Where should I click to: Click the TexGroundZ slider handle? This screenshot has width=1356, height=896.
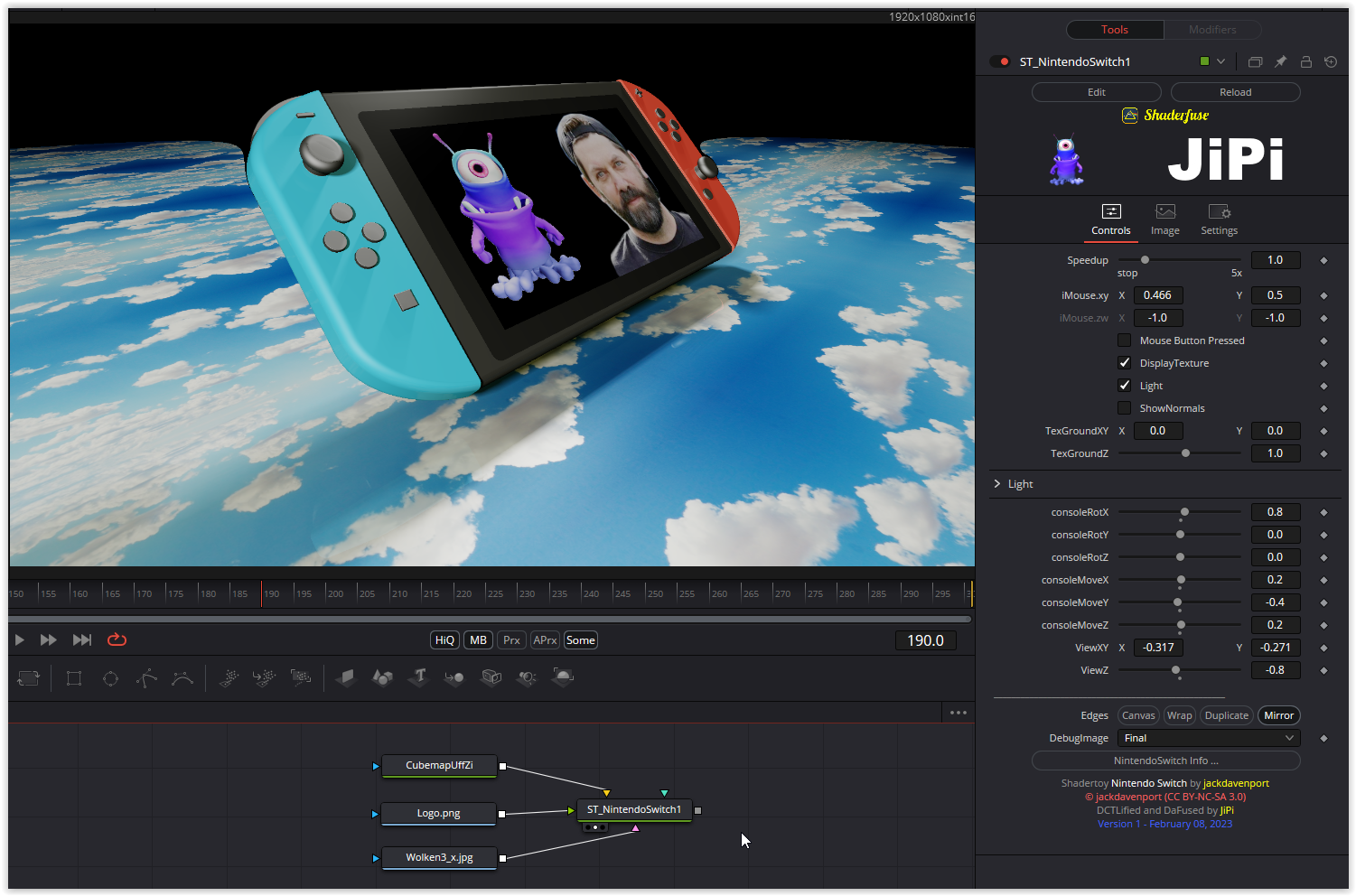click(1186, 453)
